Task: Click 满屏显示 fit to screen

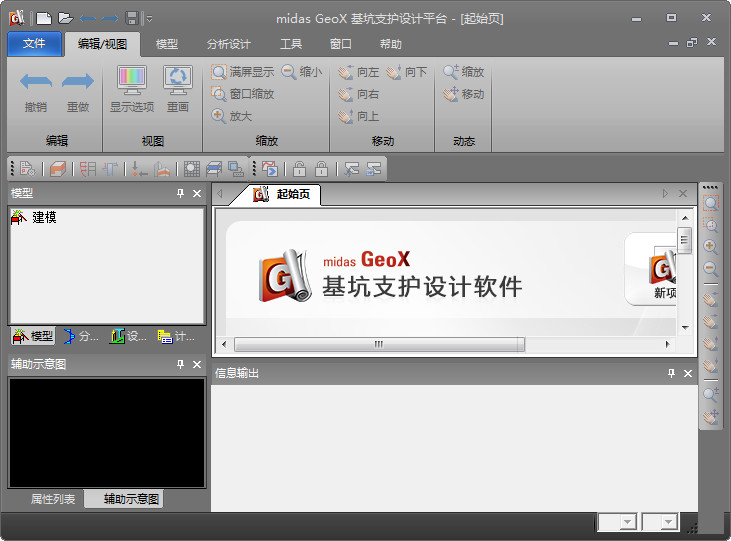Action: (x=242, y=72)
